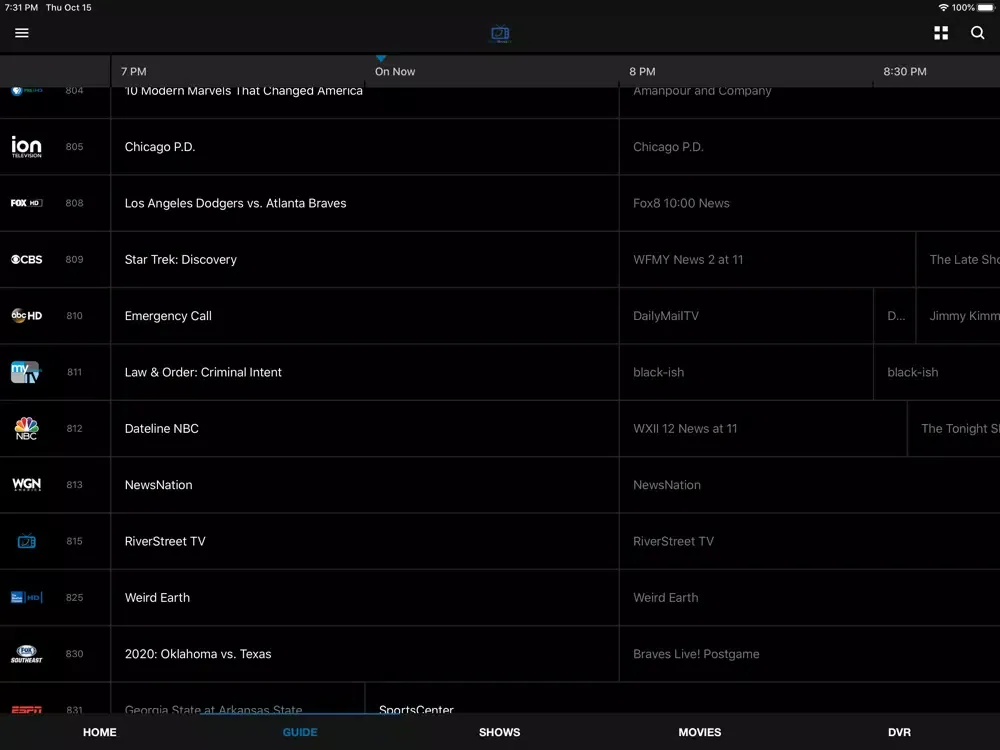Select the 8 PM time header
1000x750 pixels.
point(642,71)
